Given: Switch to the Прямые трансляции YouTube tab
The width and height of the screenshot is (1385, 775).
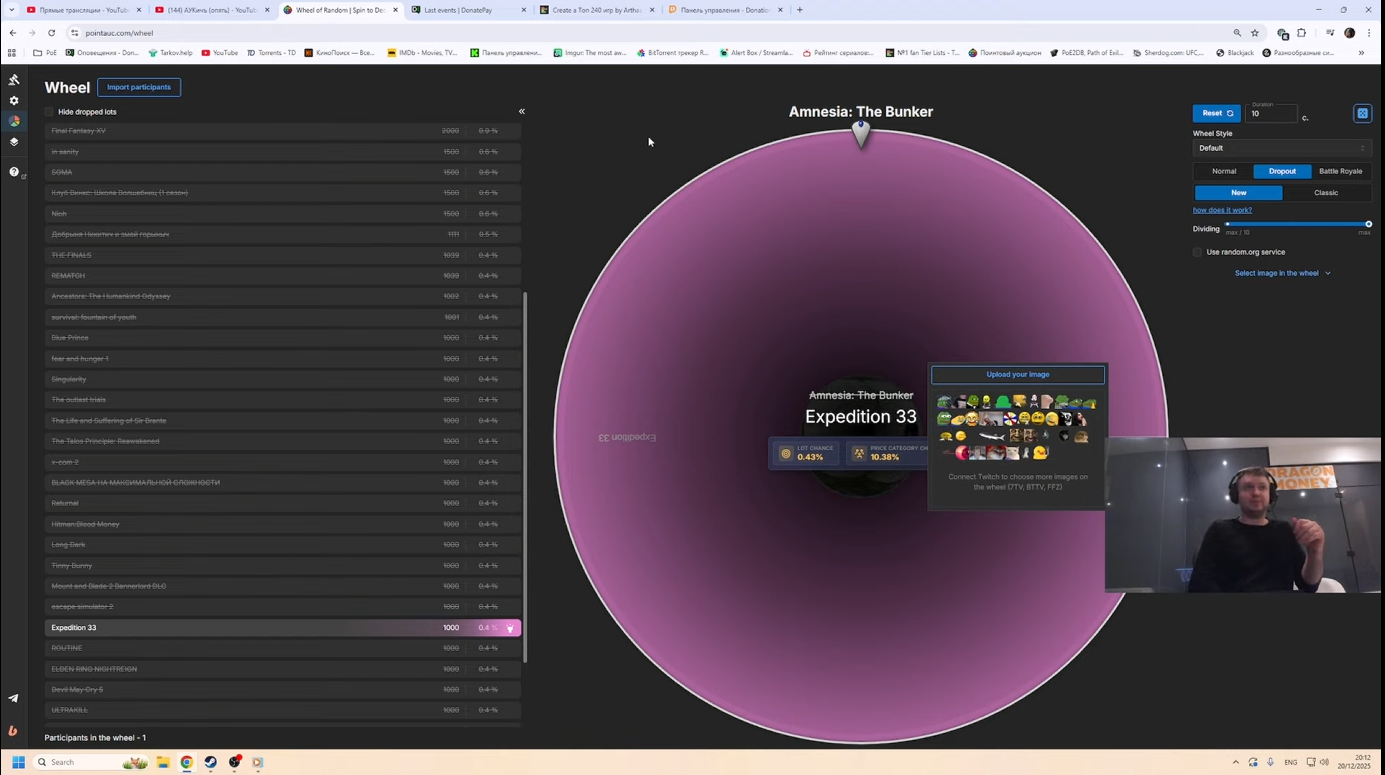Looking at the screenshot, I should (83, 10).
